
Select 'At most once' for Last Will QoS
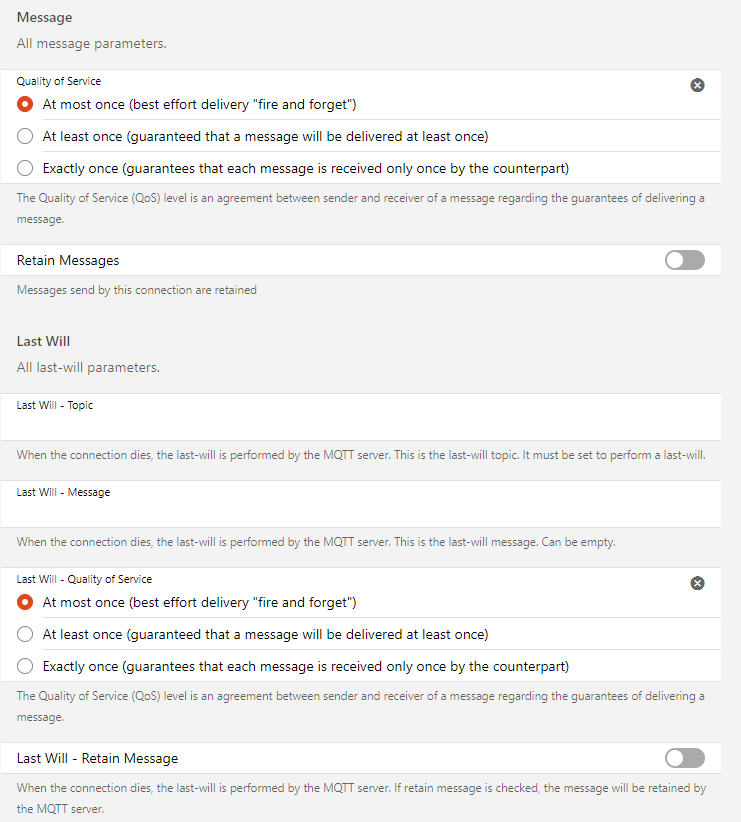click(x=25, y=602)
